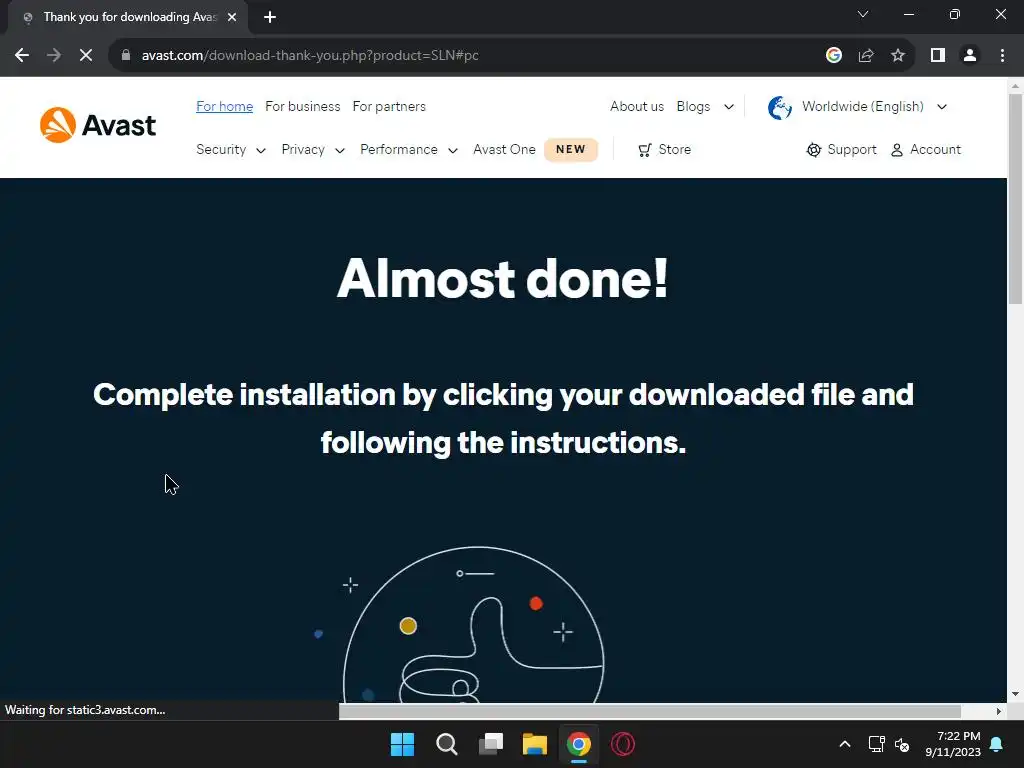Image resolution: width=1024 pixels, height=768 pixels.
Task: Stop page loading with the X button
Action: point(86,56)
